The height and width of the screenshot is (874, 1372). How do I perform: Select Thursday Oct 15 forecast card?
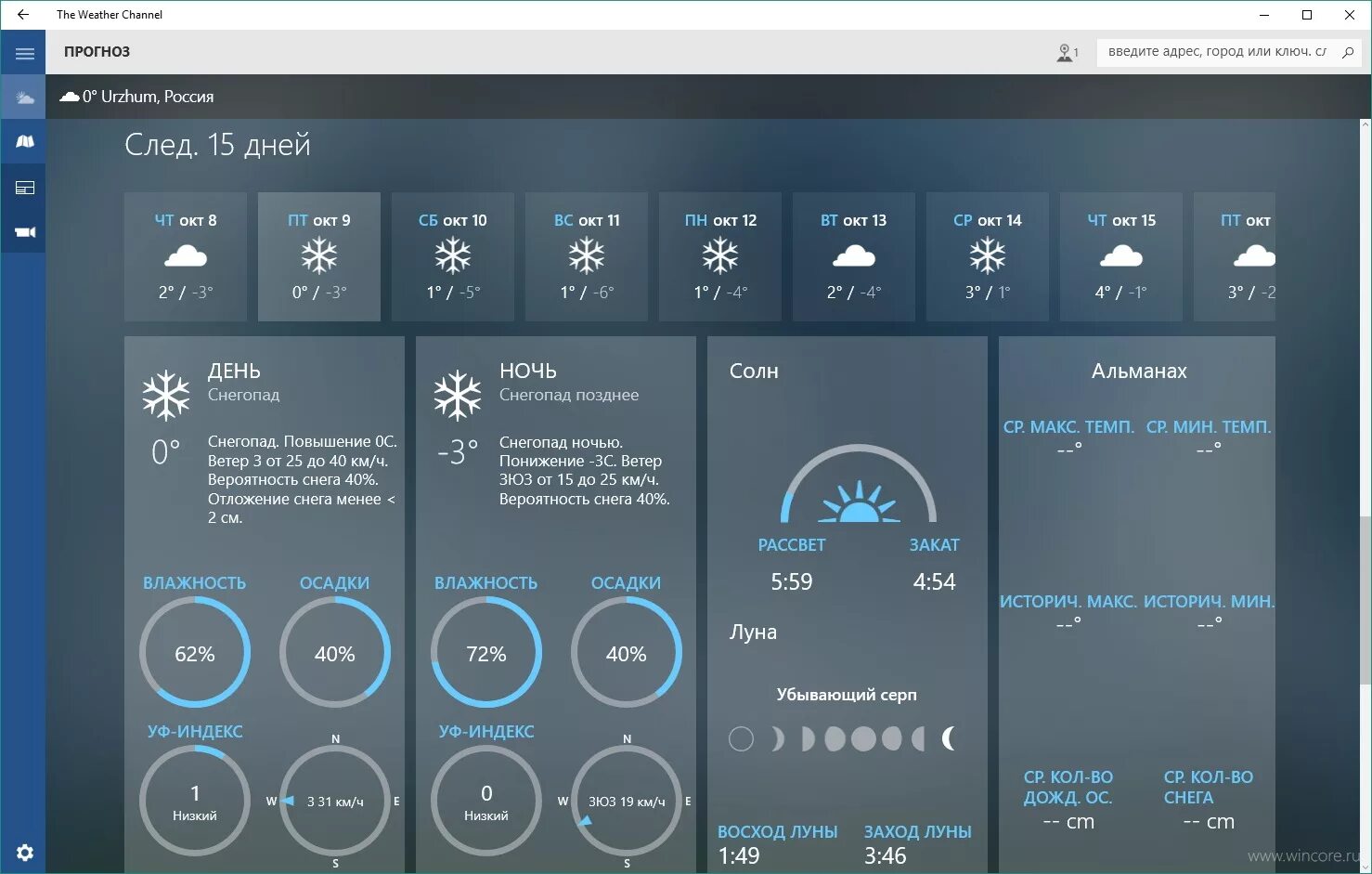pos(1121,256)
